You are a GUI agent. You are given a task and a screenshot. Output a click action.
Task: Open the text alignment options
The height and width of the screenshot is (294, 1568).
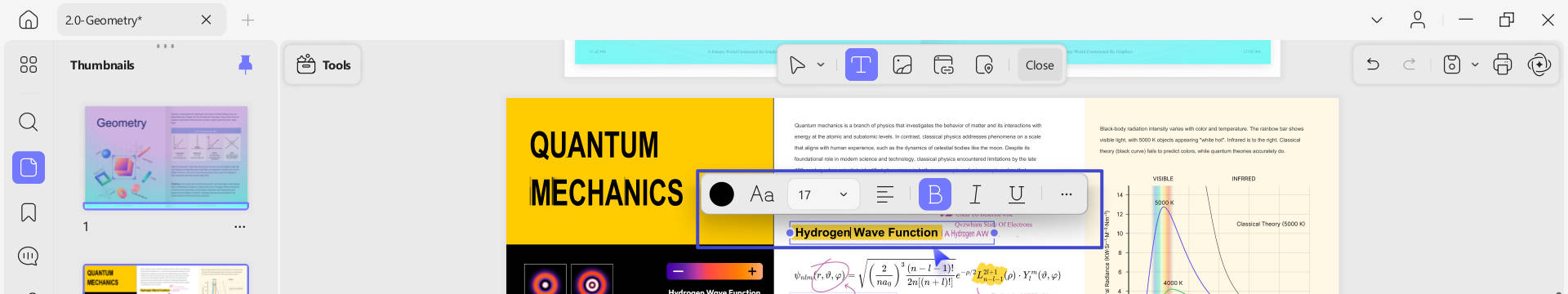coord(885,194)
